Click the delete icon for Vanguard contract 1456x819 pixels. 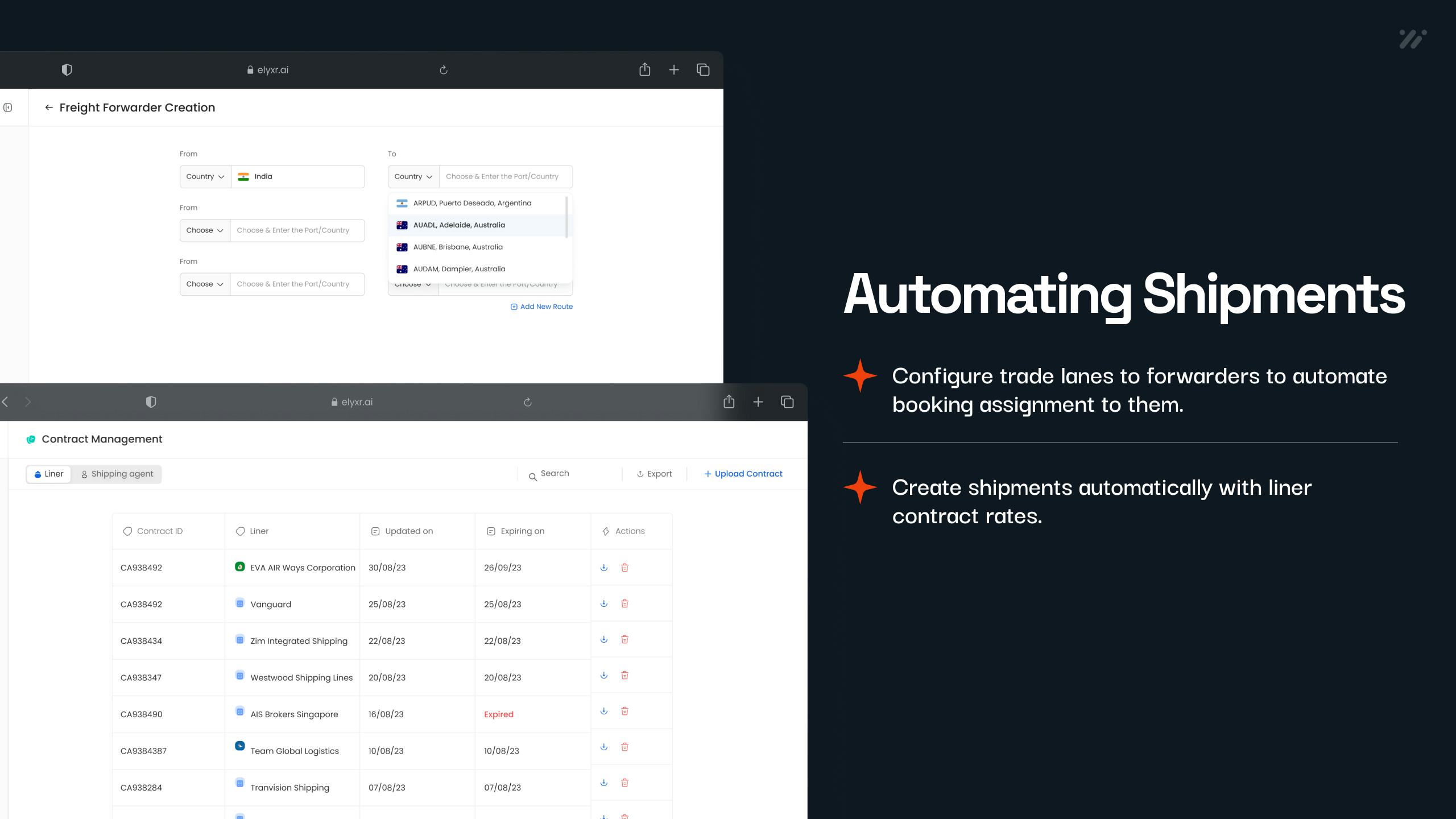(x=625, y=603)
